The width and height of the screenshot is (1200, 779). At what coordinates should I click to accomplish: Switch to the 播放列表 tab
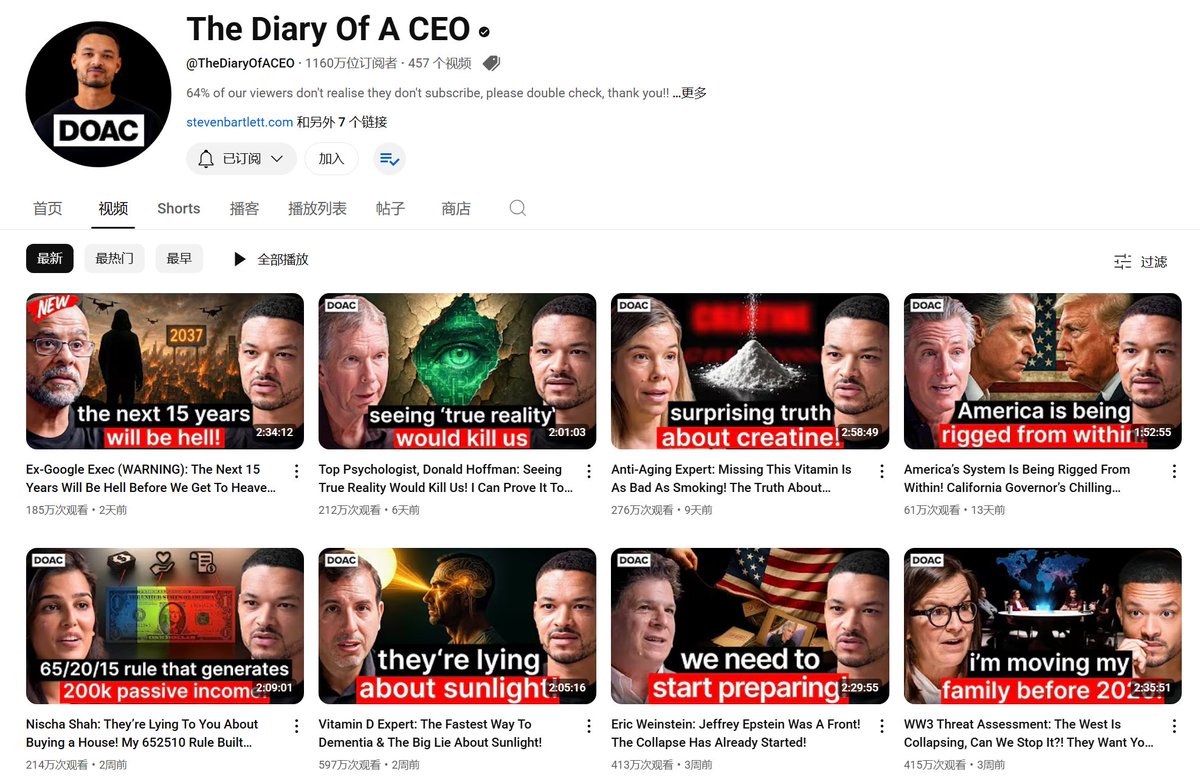tap(317, 208)
